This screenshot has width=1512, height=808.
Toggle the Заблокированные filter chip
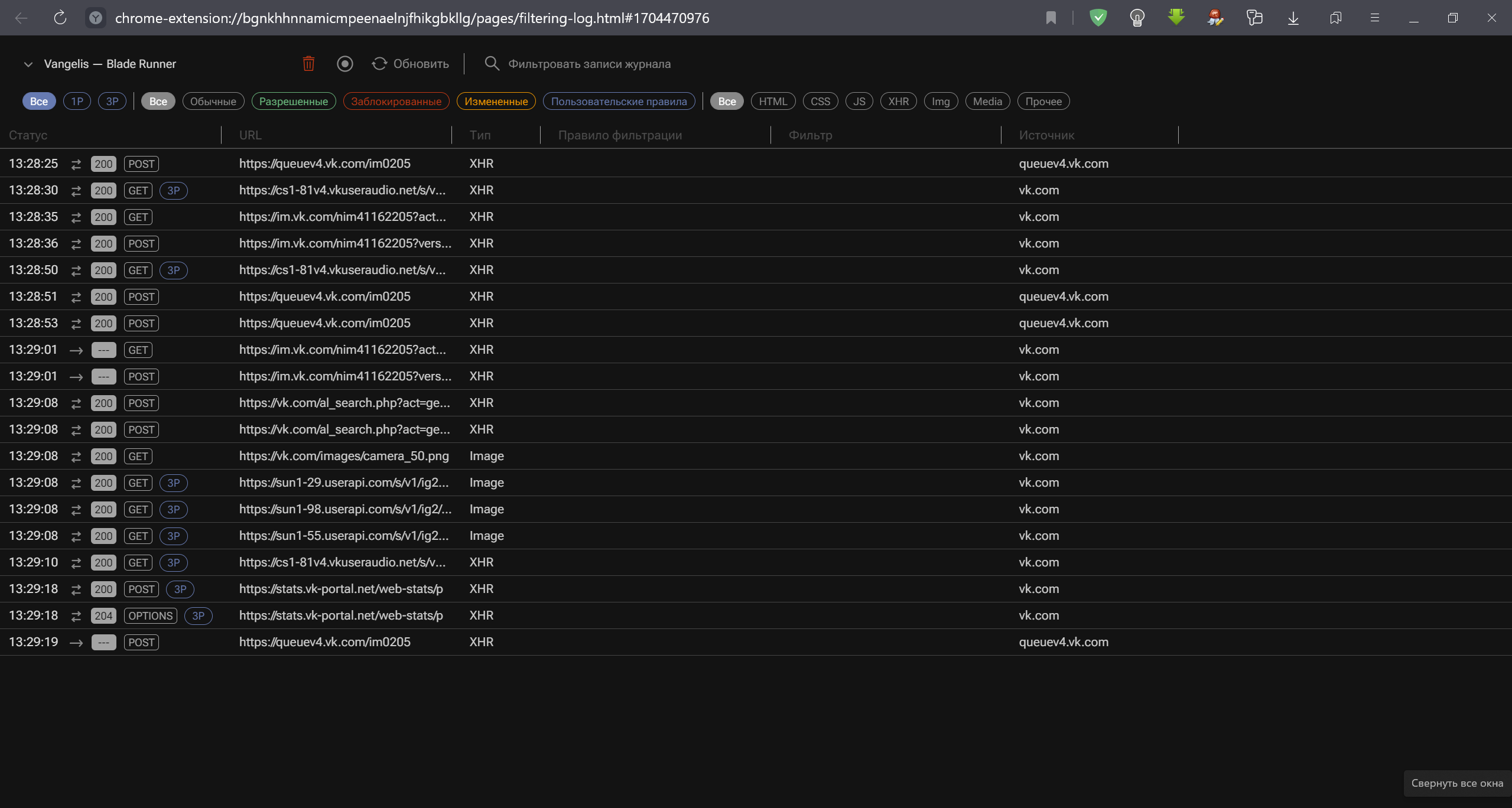click(396, 101)
